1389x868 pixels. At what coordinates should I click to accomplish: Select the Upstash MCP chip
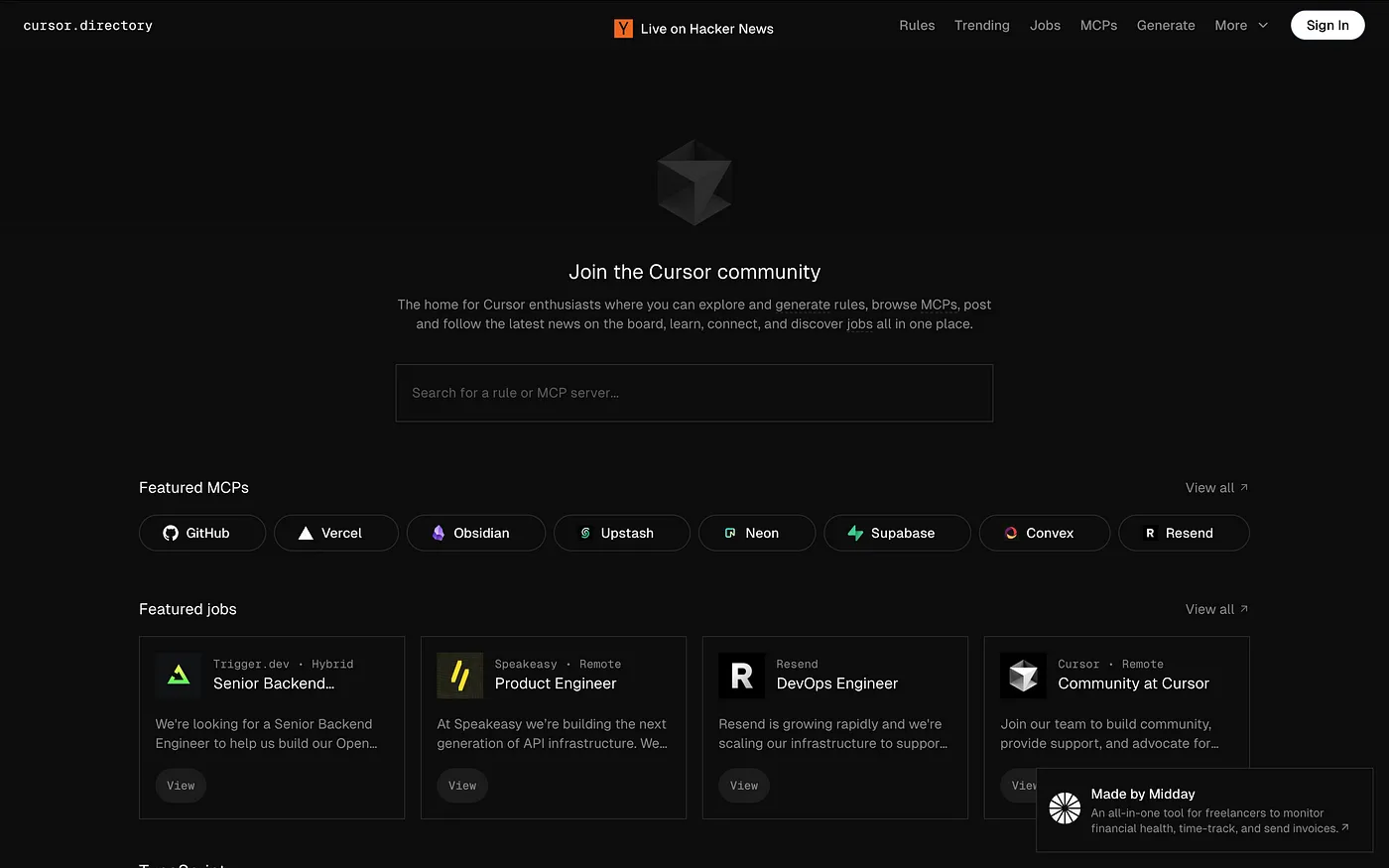[621, 533]
